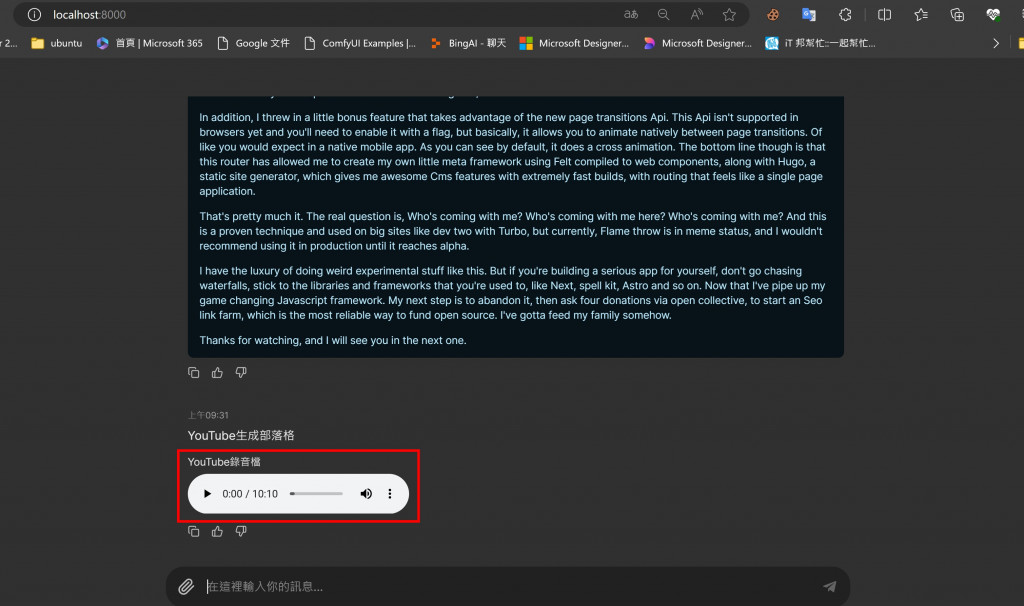Focus the chat message input field
The width and height of the screenshot is (1024, 606).
509,586
